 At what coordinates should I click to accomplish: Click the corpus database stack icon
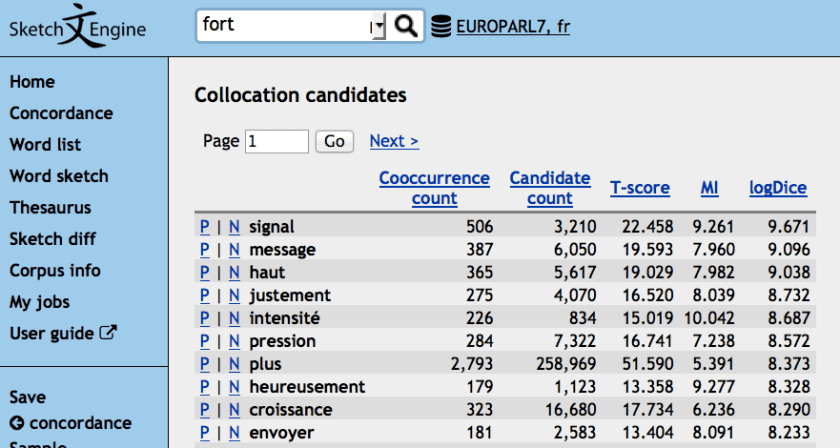point(441,27)
